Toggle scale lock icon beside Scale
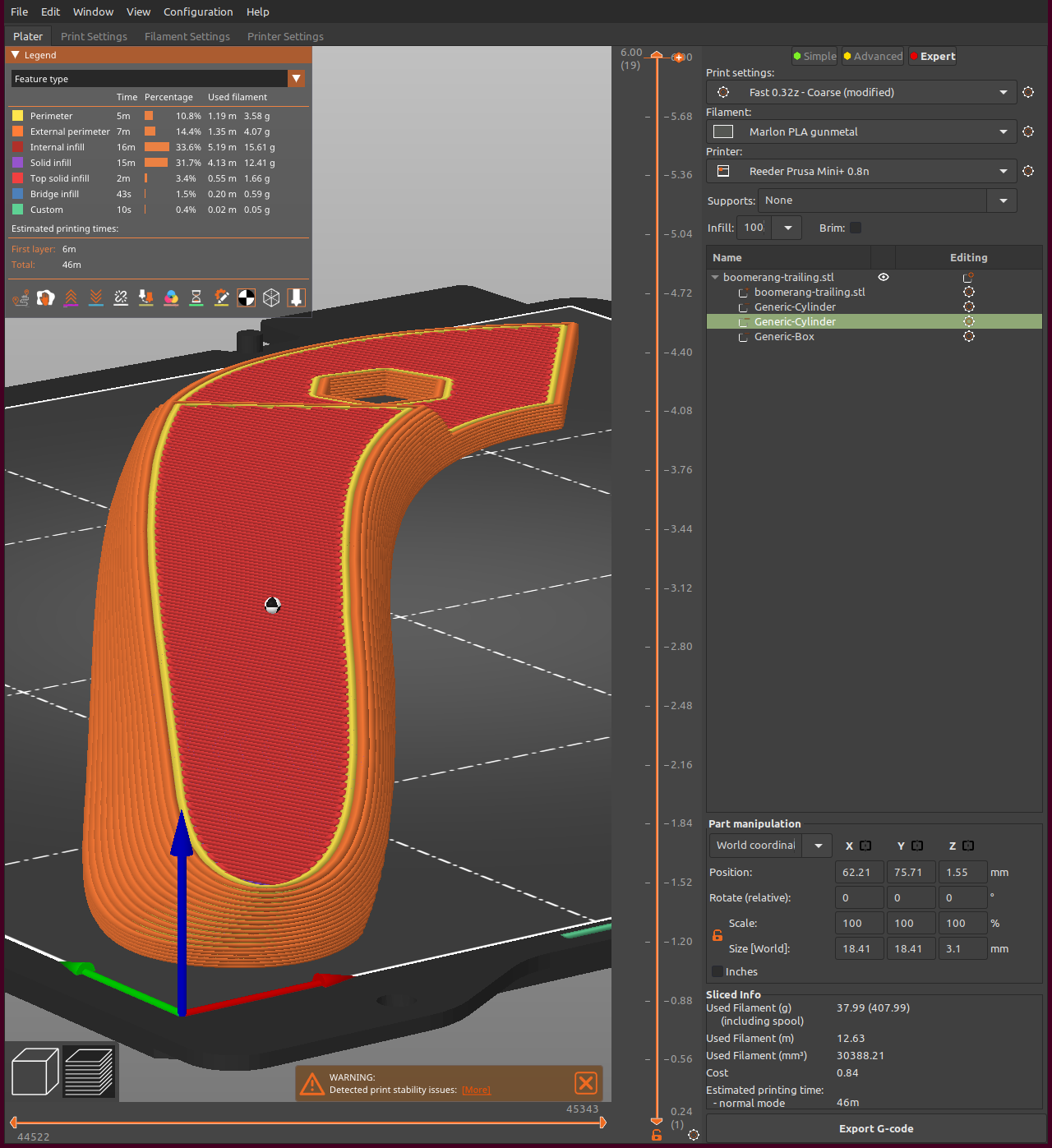Screen dimensions: 1052x1148 tap(717, 935)
